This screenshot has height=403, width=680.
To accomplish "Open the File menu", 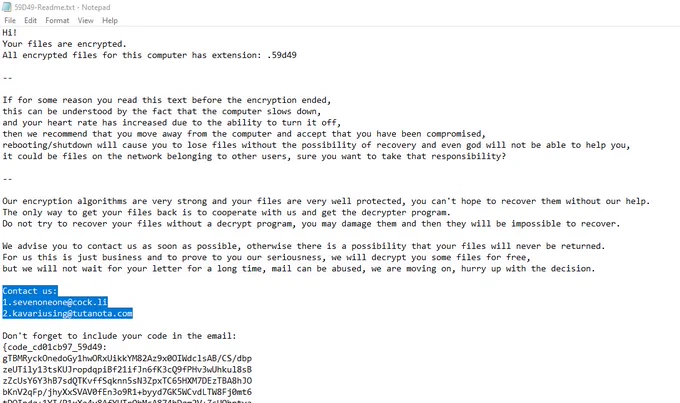I will click(10, 20).
